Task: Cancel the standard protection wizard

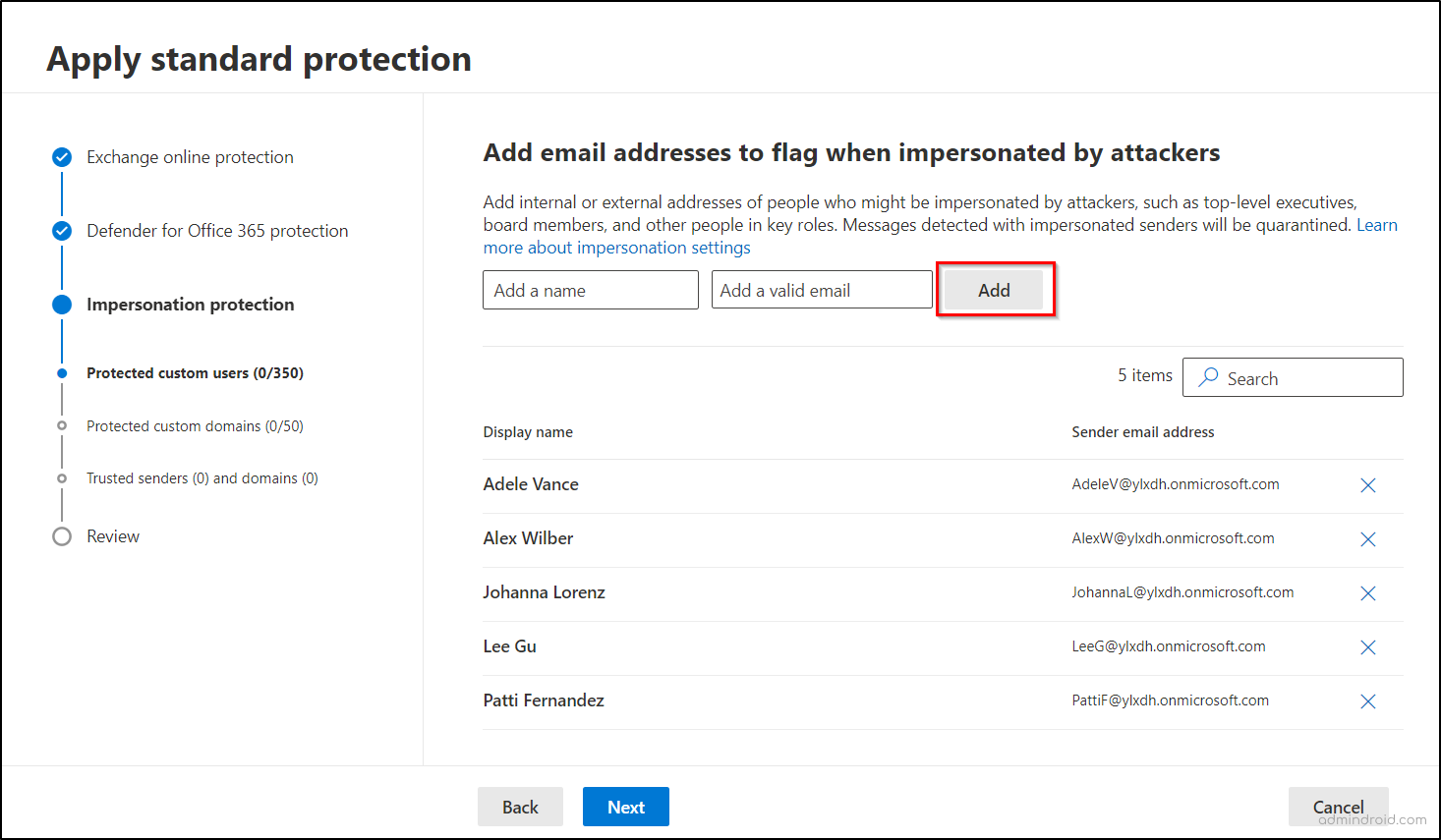Action: (1338, 807)
